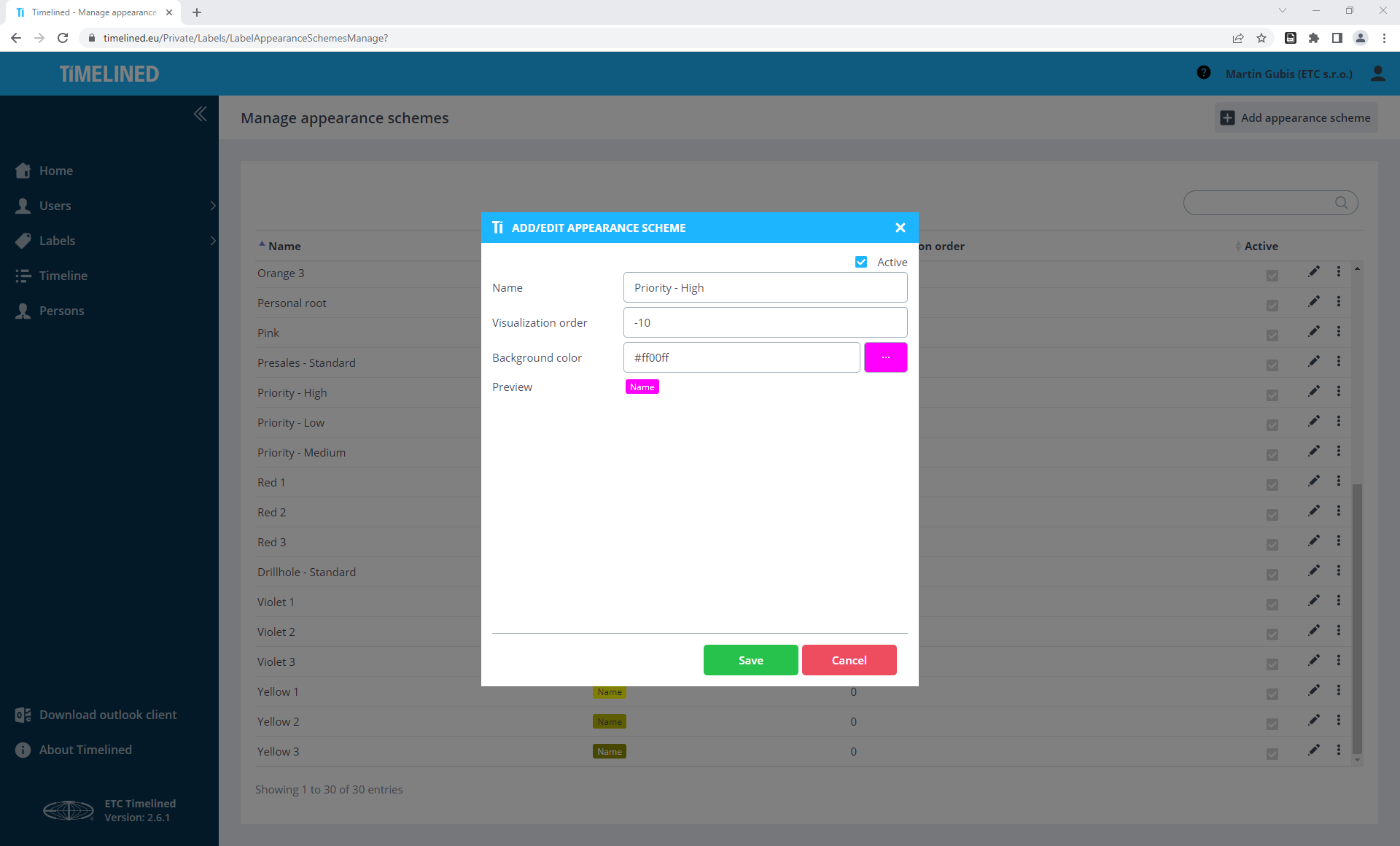Image resolution: width=1400 pixels, height=846 pixels.
Task: Collapse the sidebar with double chevron
Action: coord(201,114)
